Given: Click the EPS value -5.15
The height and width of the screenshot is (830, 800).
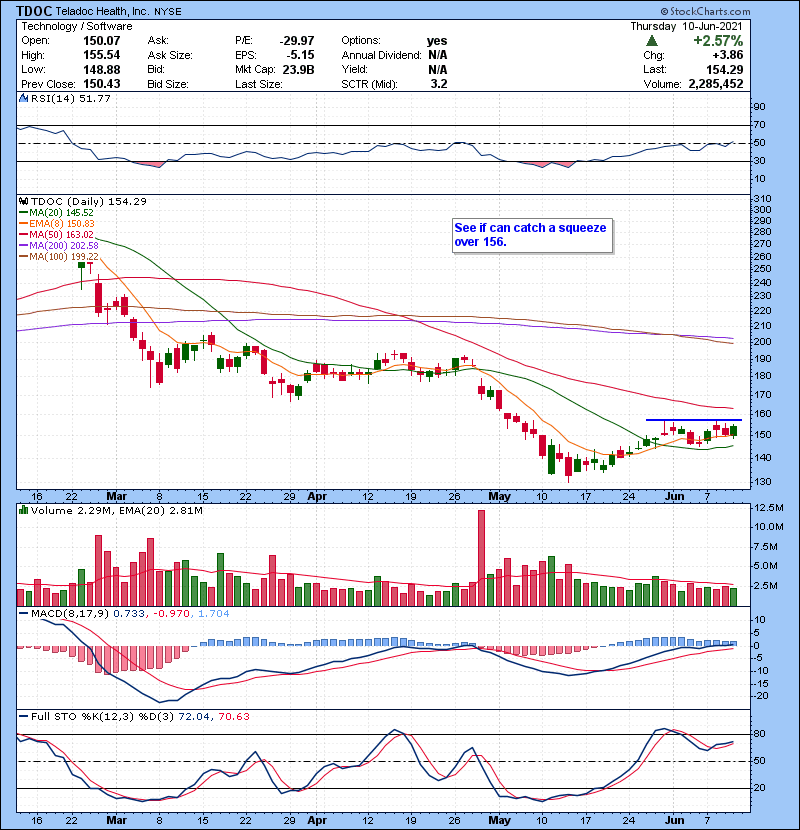Looking at the screenshot, I should 300,55.
